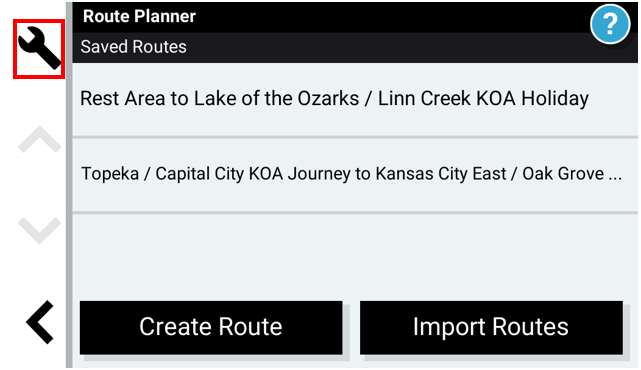This screenshot has width=641, height=370.
Task: Click the gray vertical bar beside the list
Action: [69, 185]
